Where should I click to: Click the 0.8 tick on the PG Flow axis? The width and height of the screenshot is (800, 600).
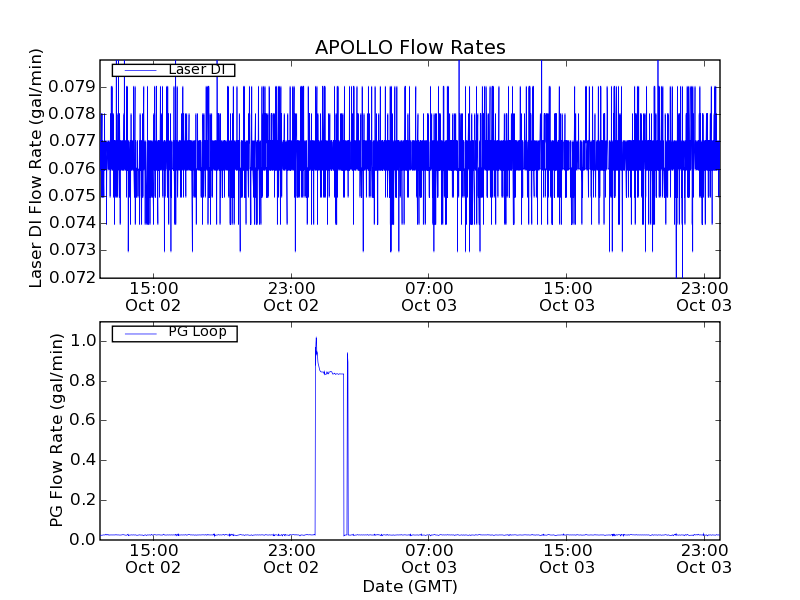[83, 381]
